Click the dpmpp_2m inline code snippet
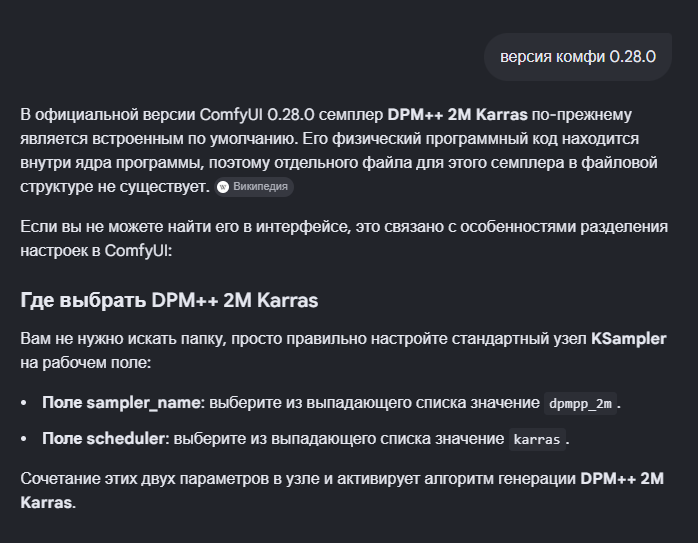The image size is (698, 543). (580, 403)
